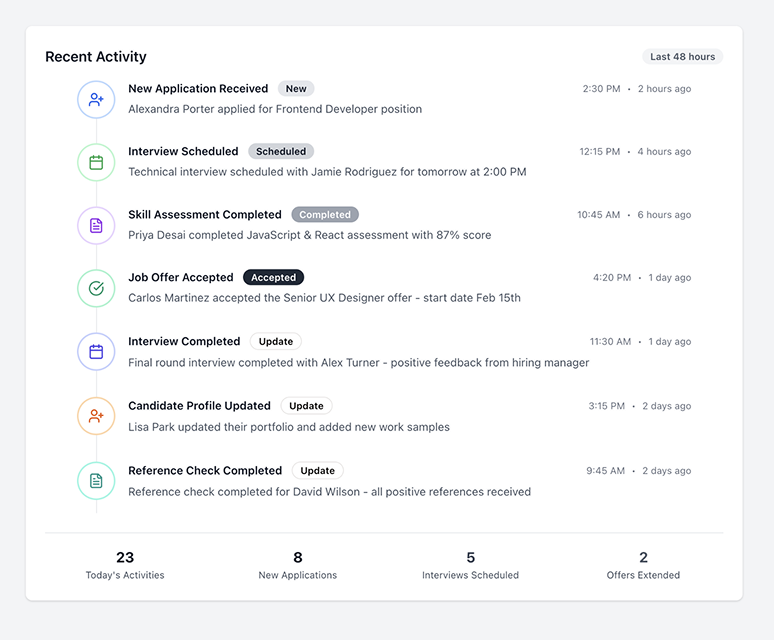The width and height of the screenshot is (774, 640).
Task: Select the David Wilson reference check description
Action: pyautogui.click(x=329, y=491)
